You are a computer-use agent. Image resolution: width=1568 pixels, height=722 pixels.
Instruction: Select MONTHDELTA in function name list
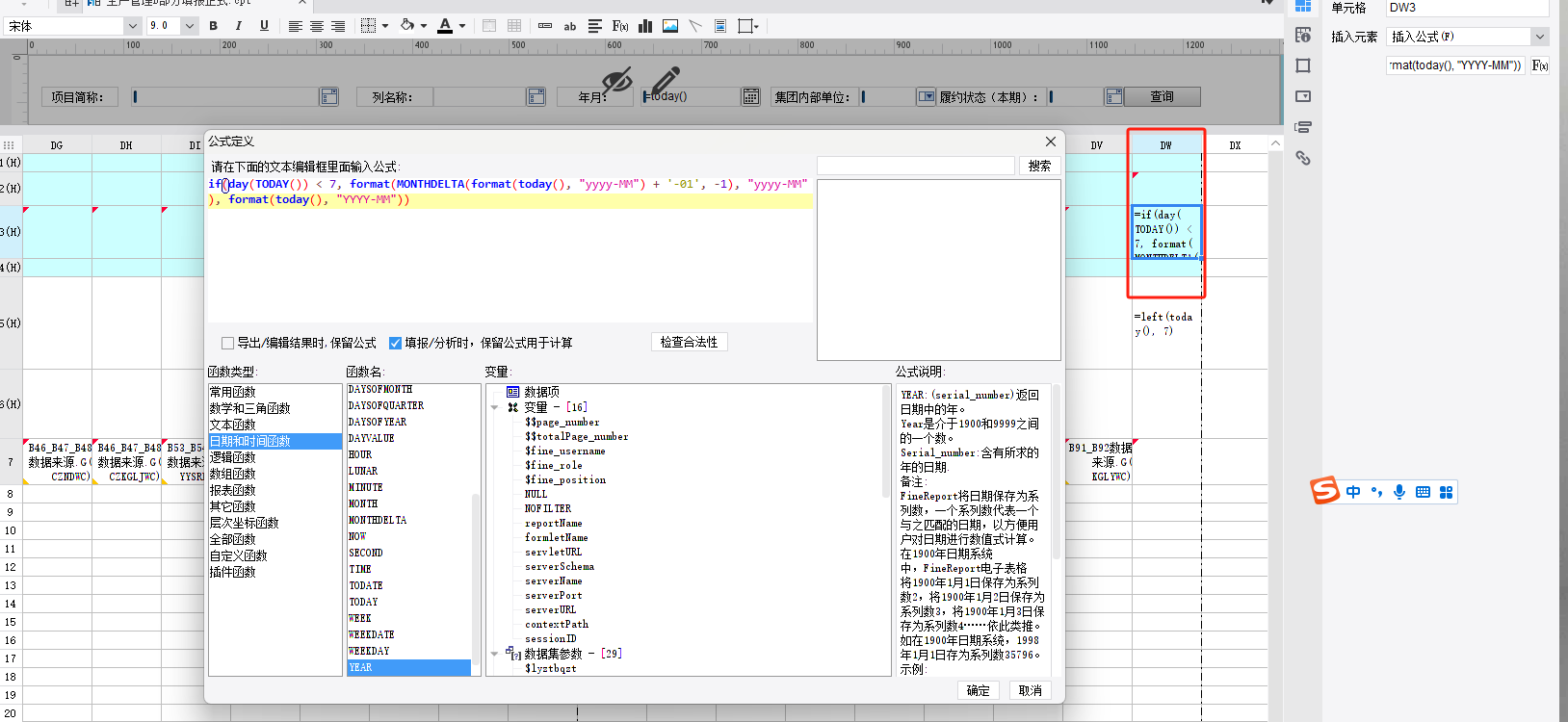(x=409, y=520)
